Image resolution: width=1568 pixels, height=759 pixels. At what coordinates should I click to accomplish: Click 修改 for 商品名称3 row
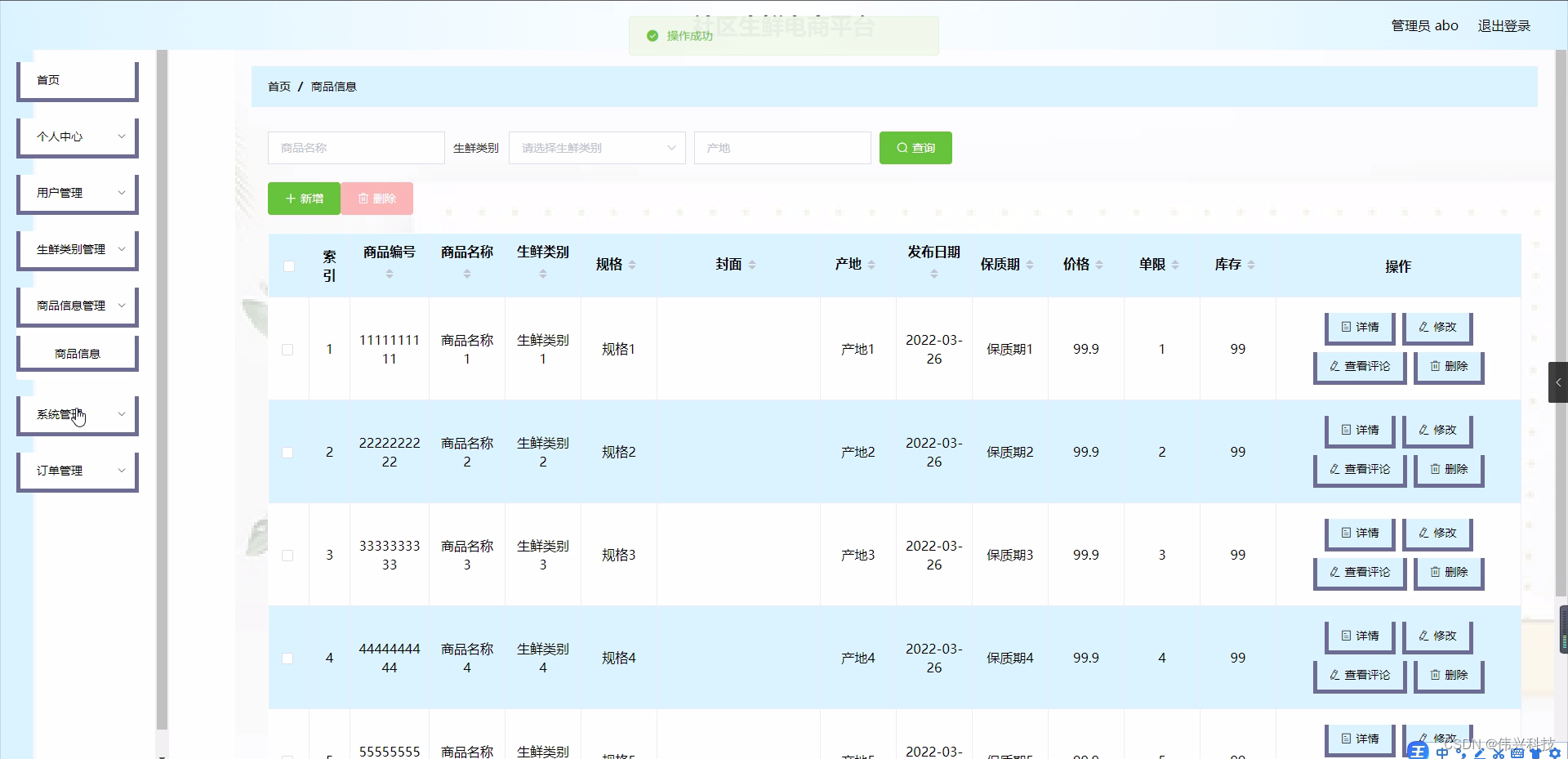click(x=1437, y=534)
